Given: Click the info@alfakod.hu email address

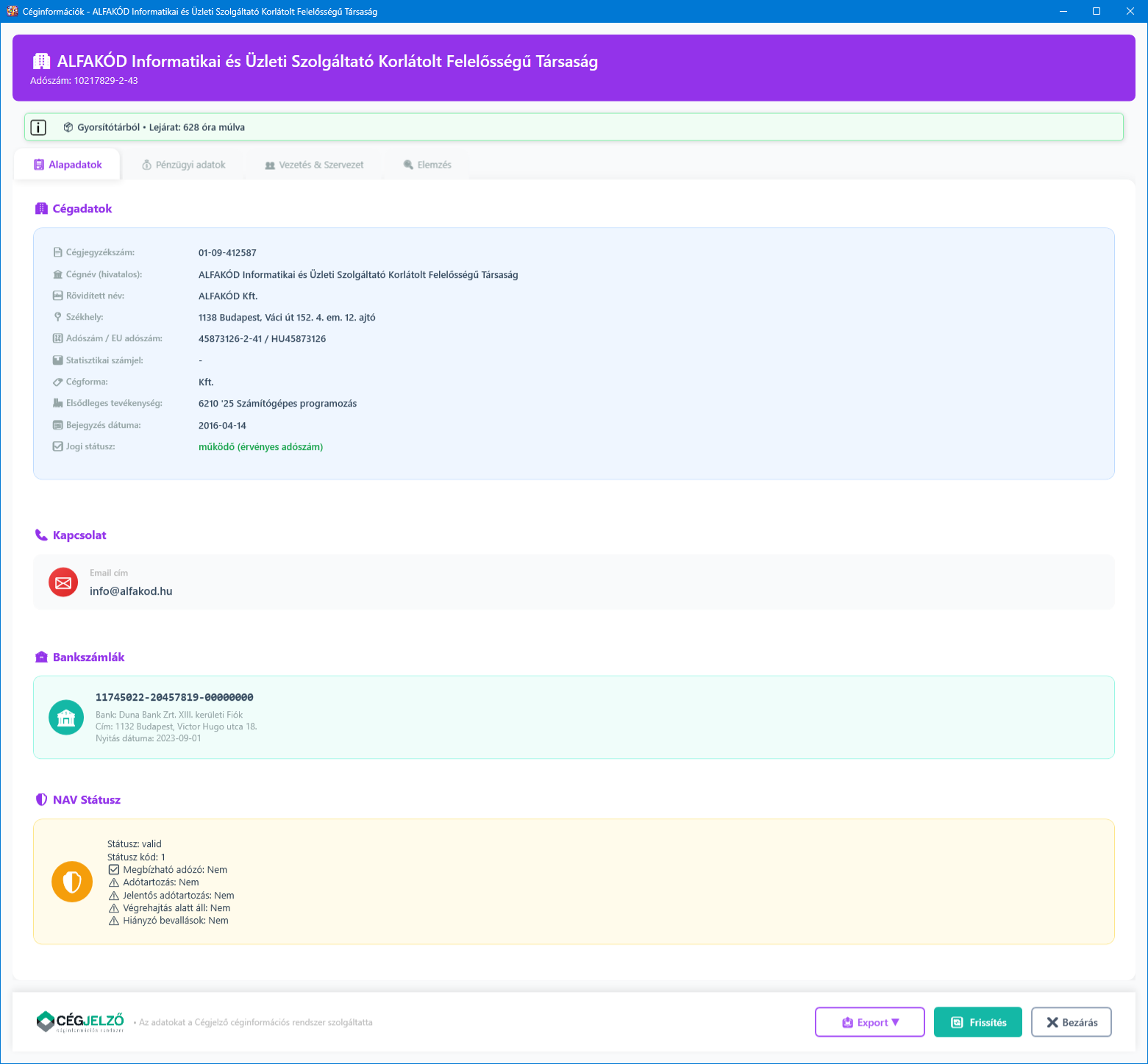Looking at the screenshot, I should (x=131, y=591).
